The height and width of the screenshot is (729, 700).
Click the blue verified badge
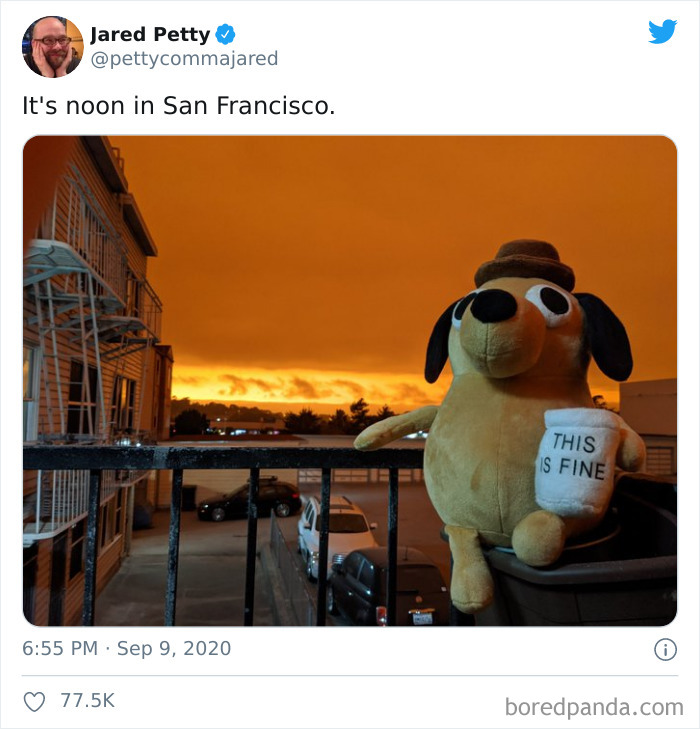(225, 34)
